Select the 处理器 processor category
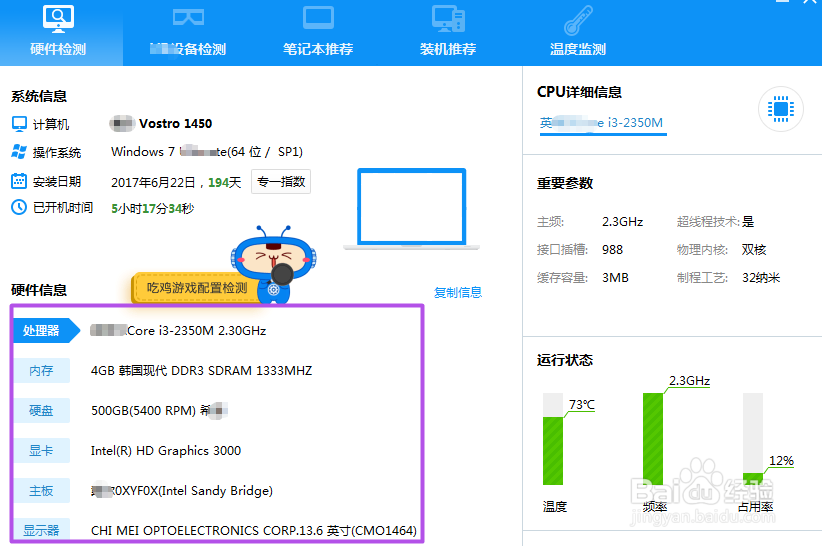822x546 pixels. click(46, 331)
